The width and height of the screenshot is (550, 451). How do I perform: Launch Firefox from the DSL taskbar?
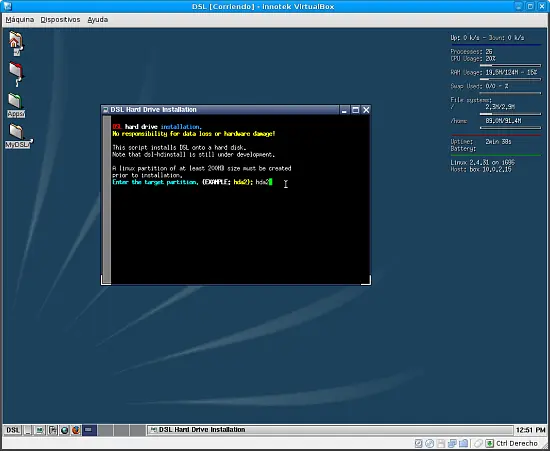point(76,430)
